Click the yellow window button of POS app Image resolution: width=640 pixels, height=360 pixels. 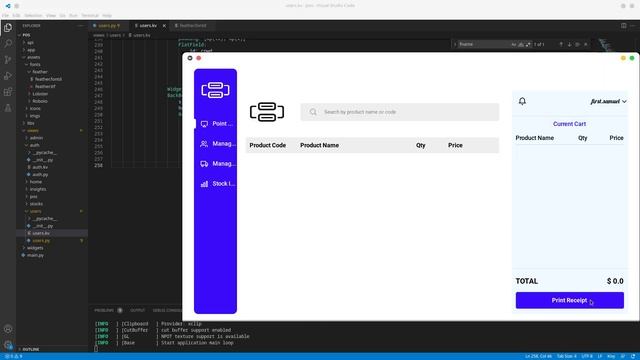click(x=623, y=58)
